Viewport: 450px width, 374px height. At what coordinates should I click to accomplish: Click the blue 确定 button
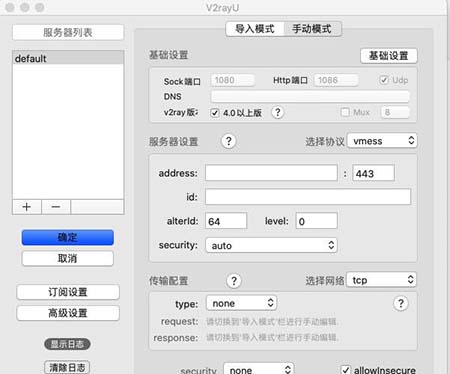68,237
